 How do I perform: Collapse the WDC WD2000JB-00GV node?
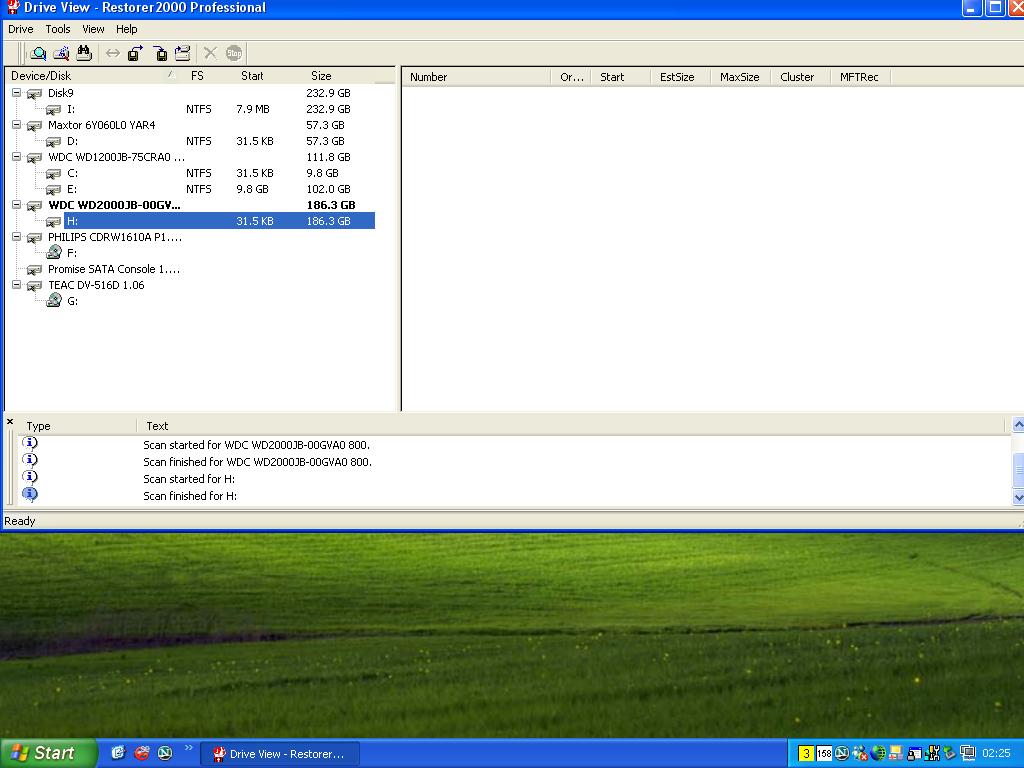pos(16,205)
